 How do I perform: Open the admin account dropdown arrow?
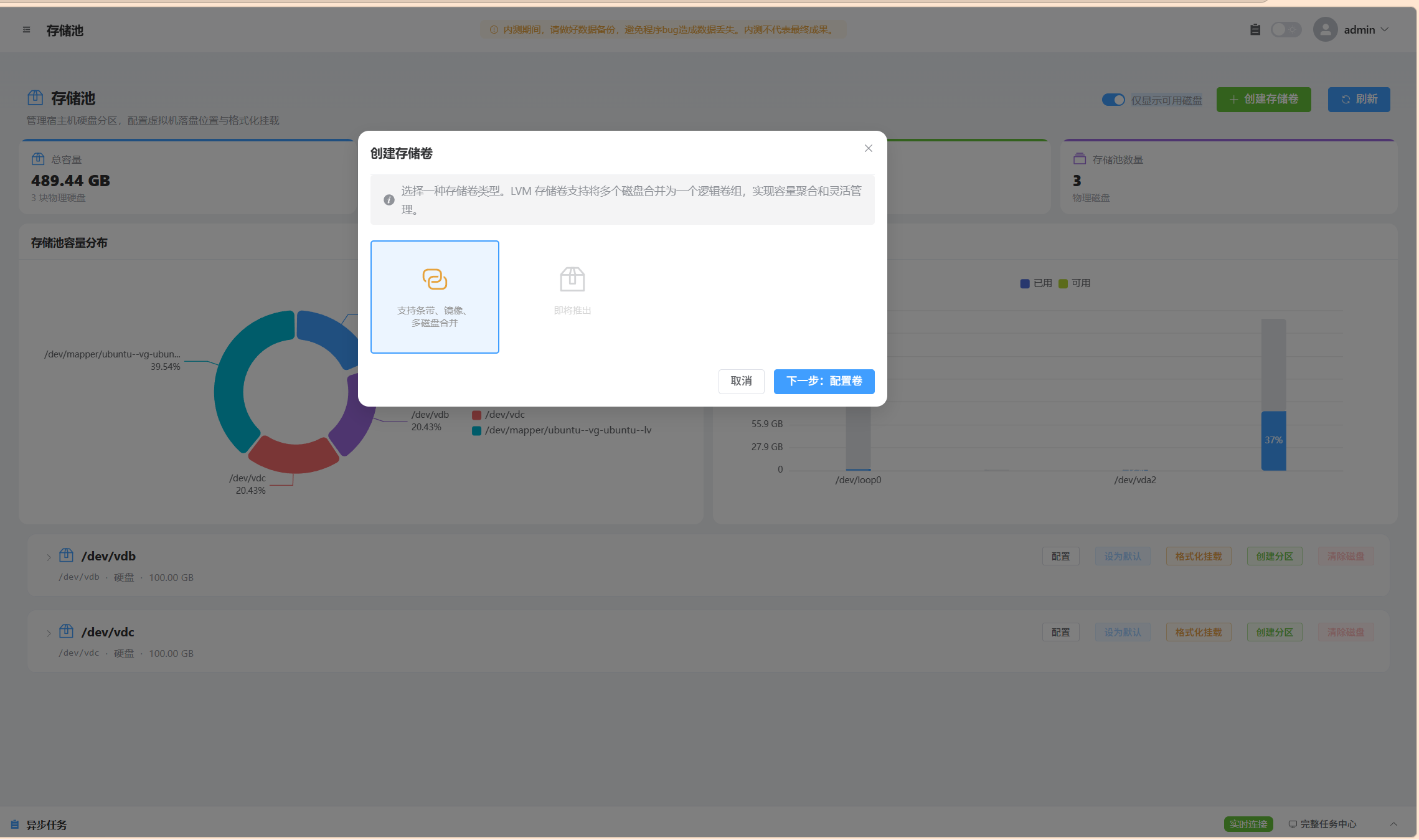pyautogui.click(x=1385, y=29)
